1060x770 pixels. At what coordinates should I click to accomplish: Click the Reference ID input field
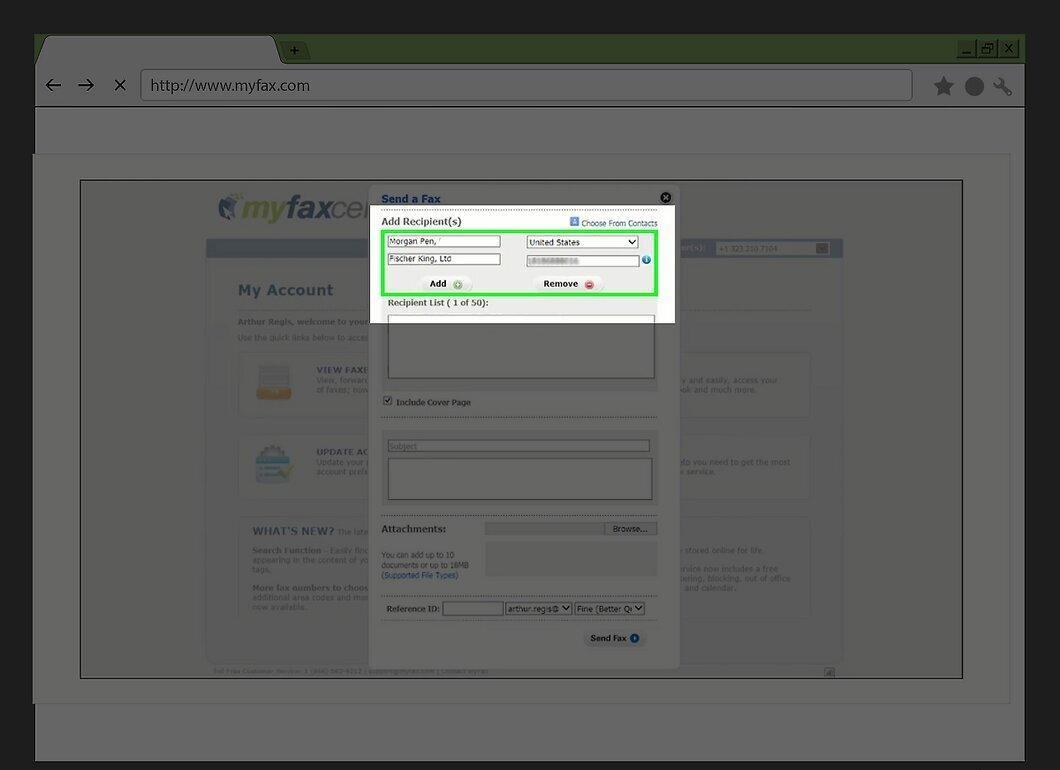coord(473,608)
